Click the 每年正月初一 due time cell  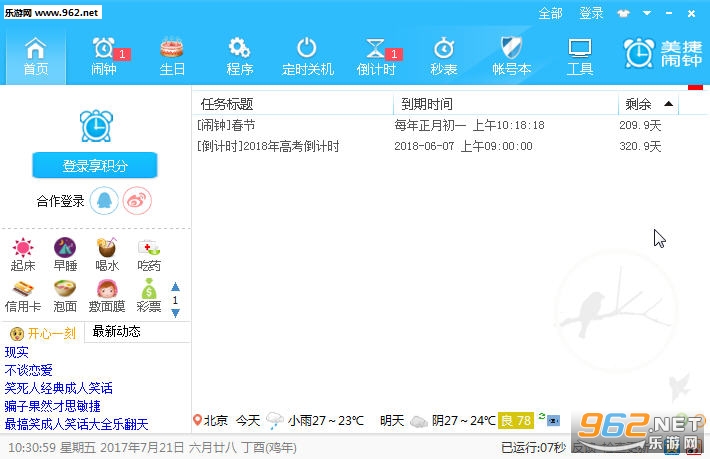point(469,125)
